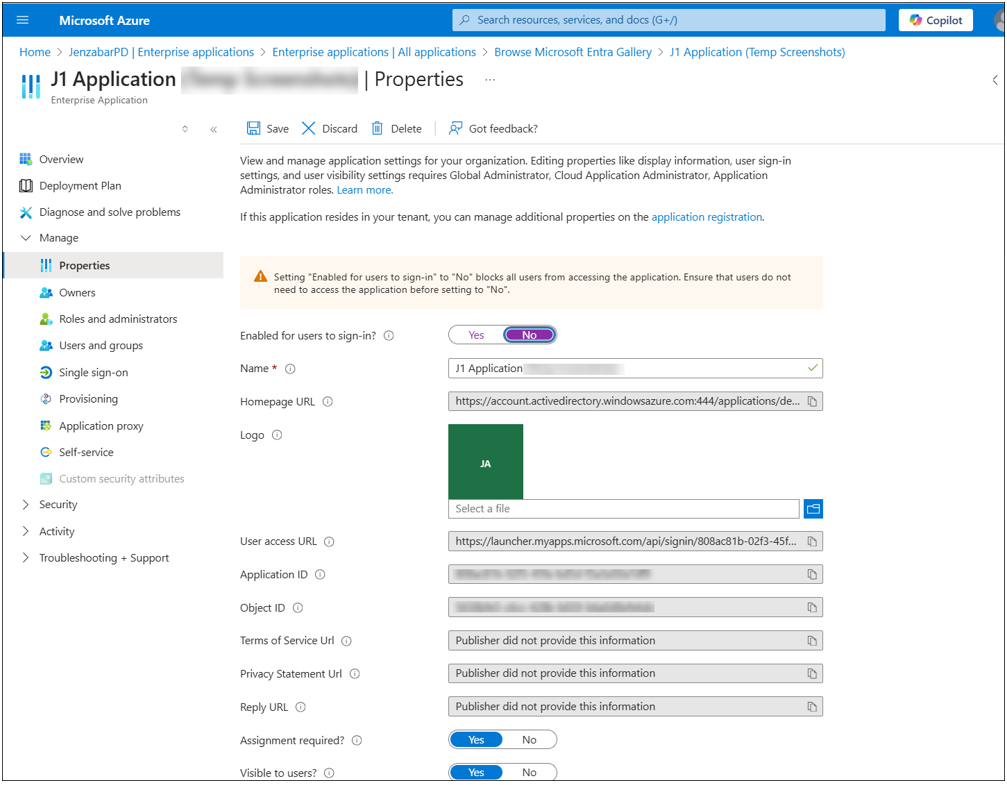Click info icon next to User access URL

coord(329,542)
